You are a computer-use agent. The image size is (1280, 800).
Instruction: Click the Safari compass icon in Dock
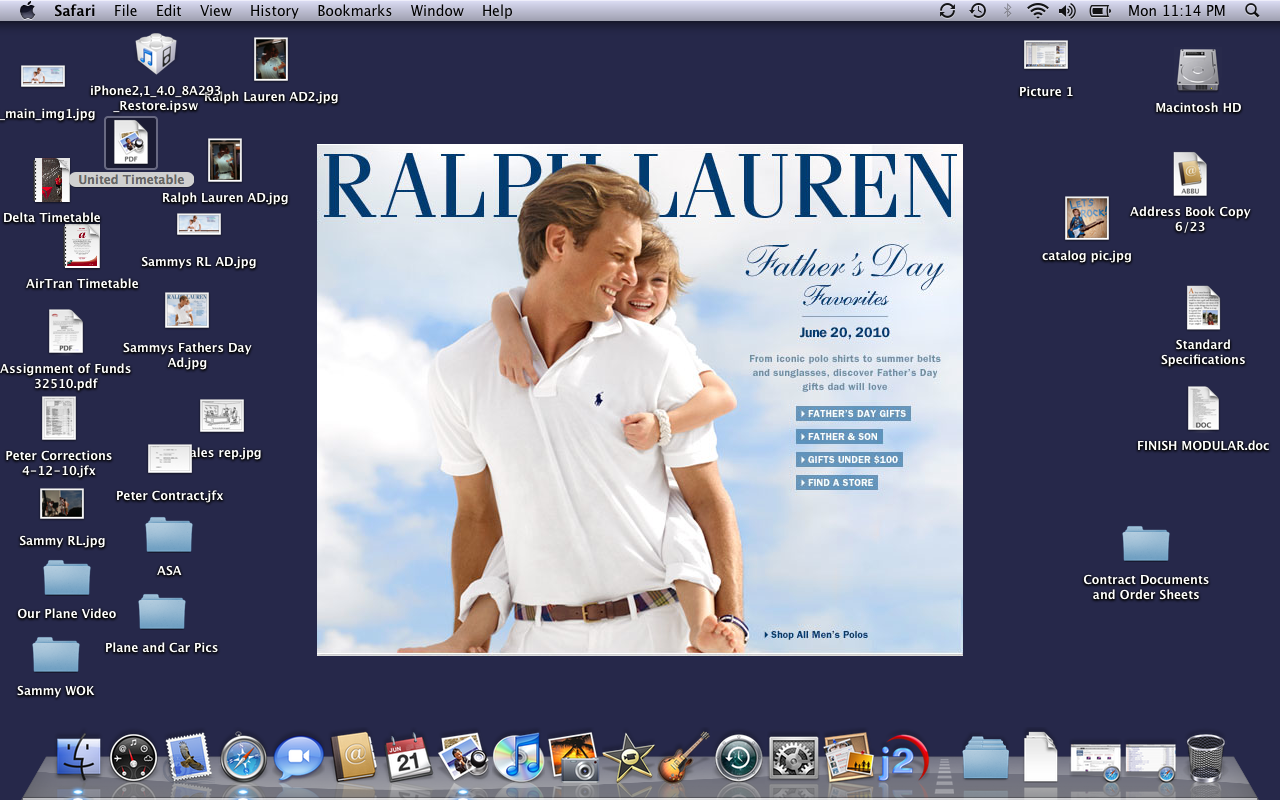[244, 759]
